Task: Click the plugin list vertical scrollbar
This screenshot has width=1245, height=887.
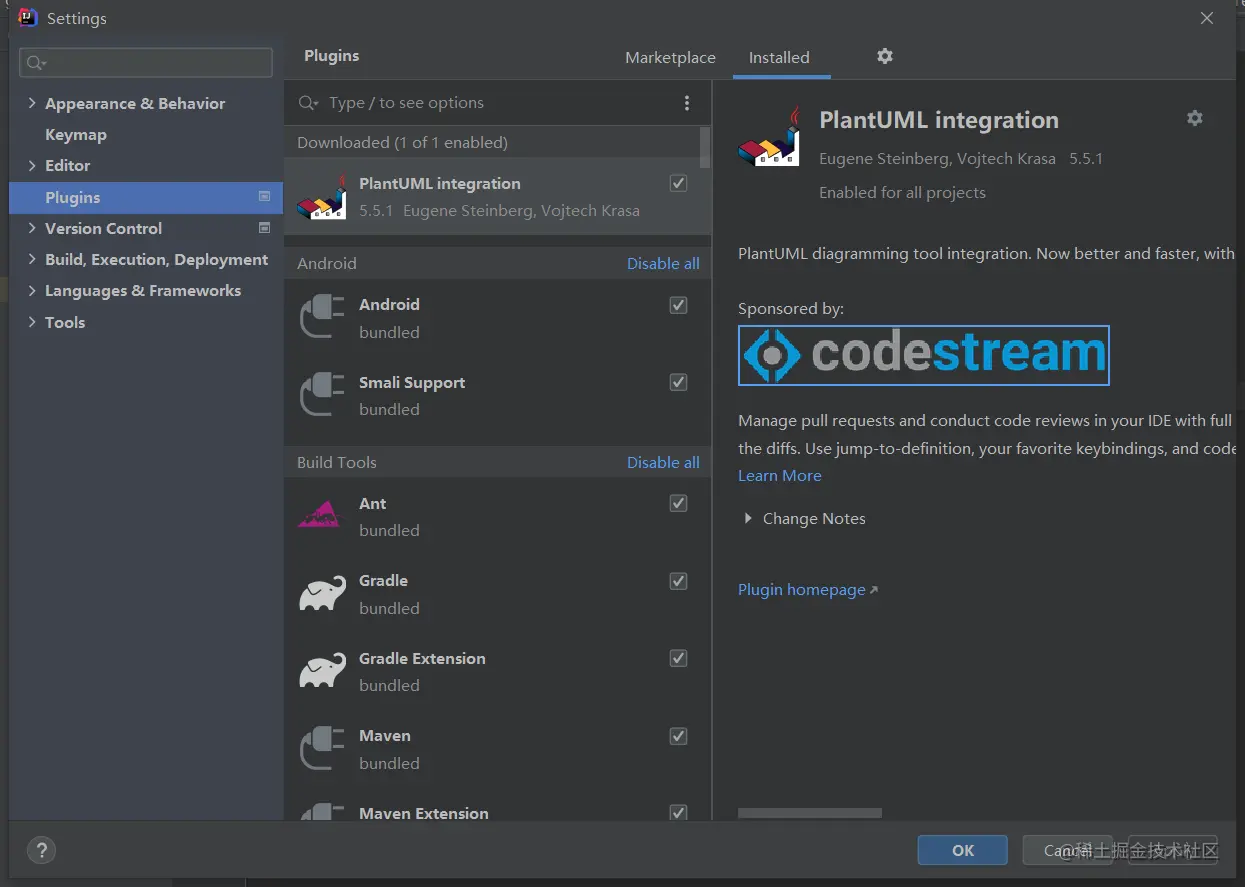Action: pos(705,147)
